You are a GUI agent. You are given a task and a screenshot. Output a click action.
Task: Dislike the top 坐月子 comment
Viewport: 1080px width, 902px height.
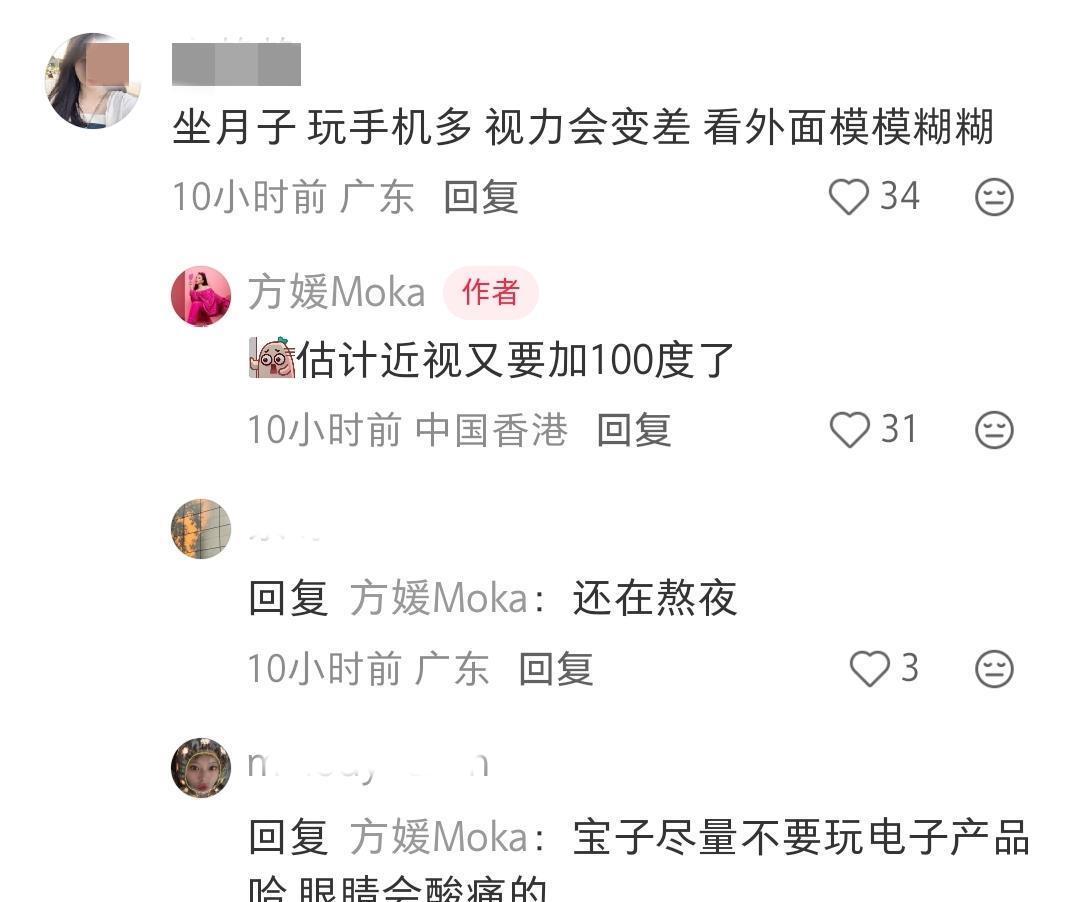pyautogui.click(x=994, y=197)
